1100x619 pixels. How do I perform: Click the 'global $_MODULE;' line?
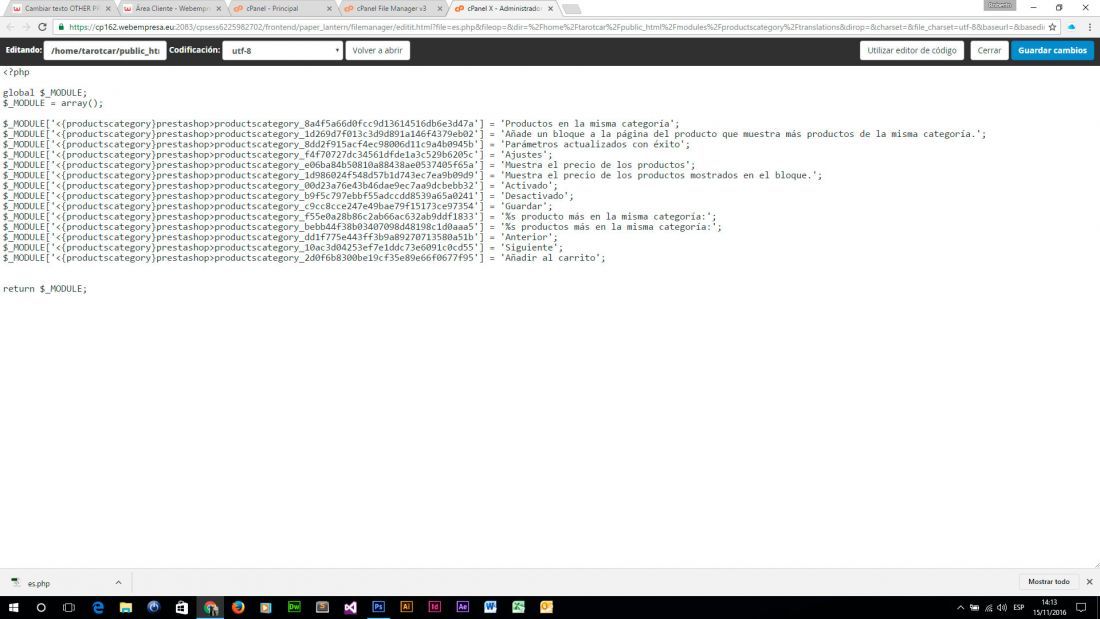pyautogui.click(x=45, y=93)
